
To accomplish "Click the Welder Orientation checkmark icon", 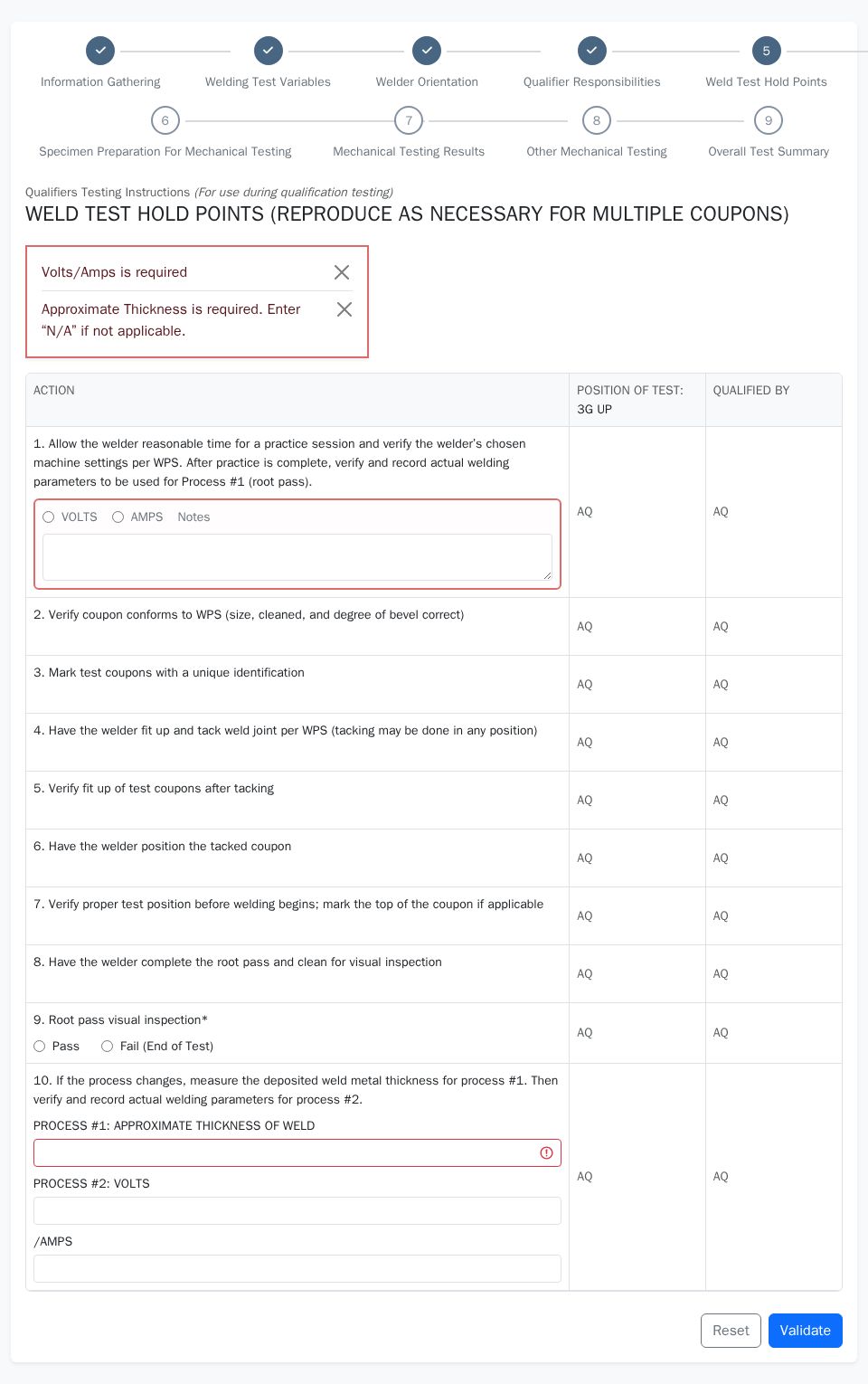I will [x=426, y=51].
